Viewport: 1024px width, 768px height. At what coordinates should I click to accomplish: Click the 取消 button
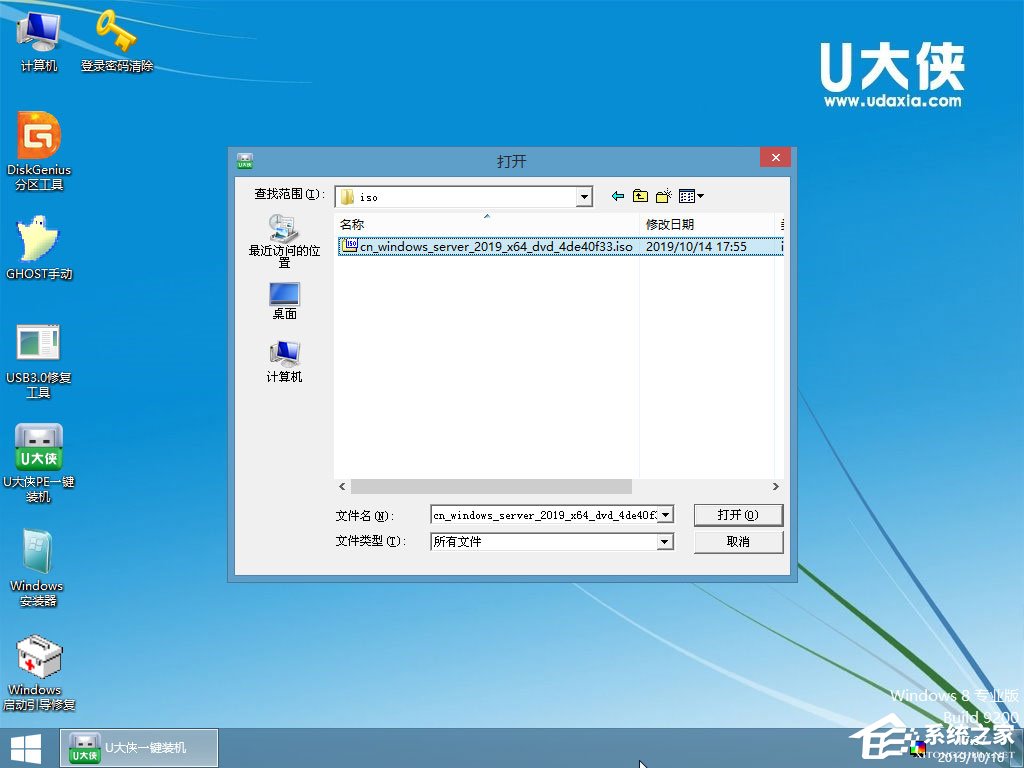(x=738, y=541)
